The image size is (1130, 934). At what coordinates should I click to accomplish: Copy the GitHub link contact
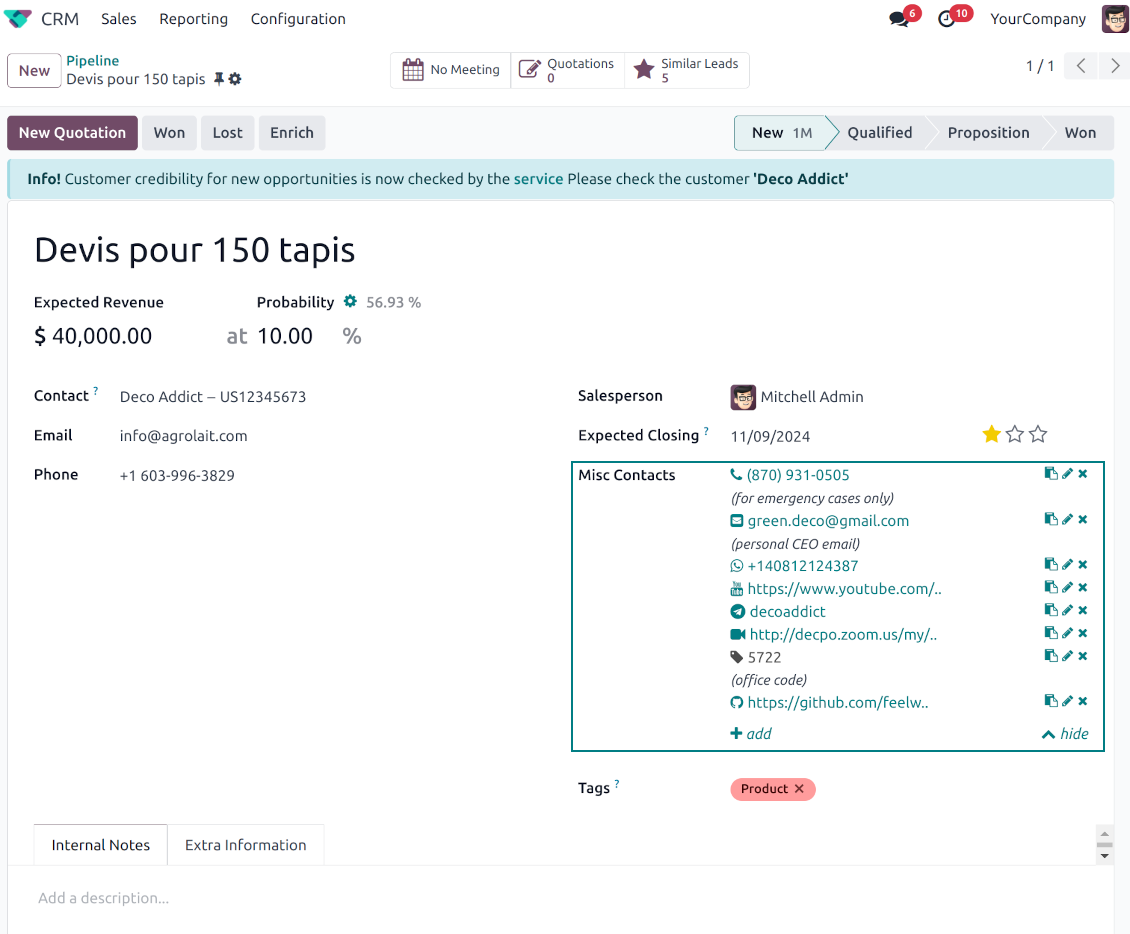pyautogui.click(x=1051, y=700)
